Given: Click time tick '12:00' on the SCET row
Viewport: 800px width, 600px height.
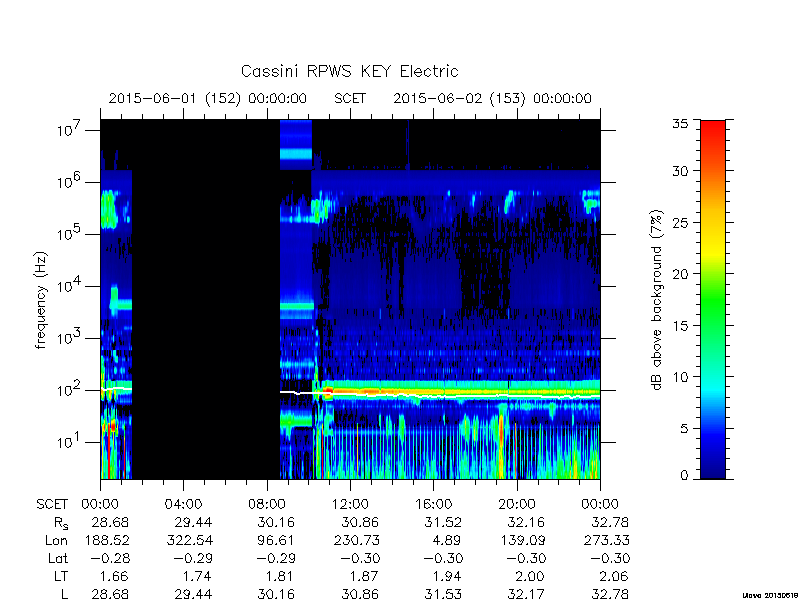Looking at the screenshot, I should [x=350, y=505].
